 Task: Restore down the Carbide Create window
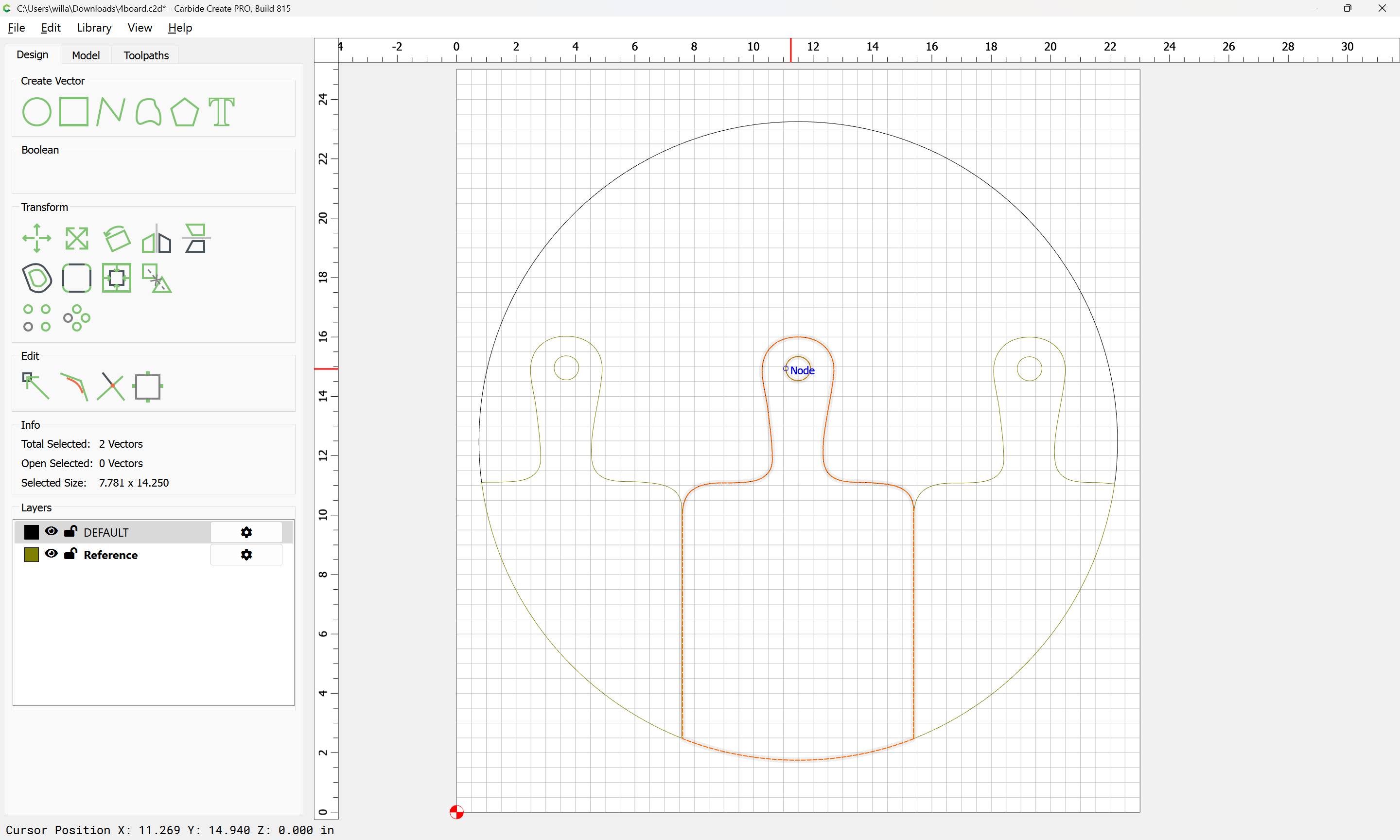1347,8
